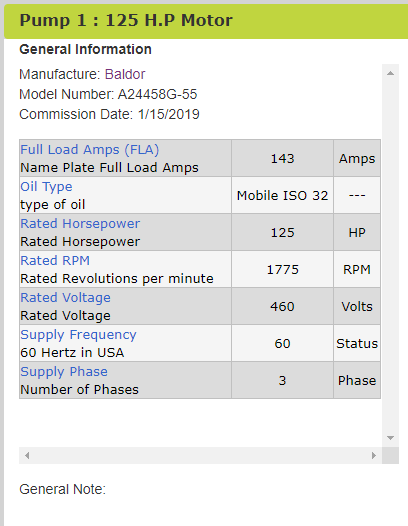Click the horizontal scrollbar track
This screenshot has width=408, height=526.
point(200,455)
